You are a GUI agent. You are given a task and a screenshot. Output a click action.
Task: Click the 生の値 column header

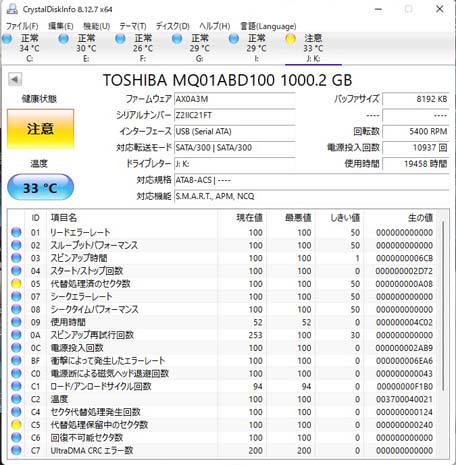coord(400,218)
